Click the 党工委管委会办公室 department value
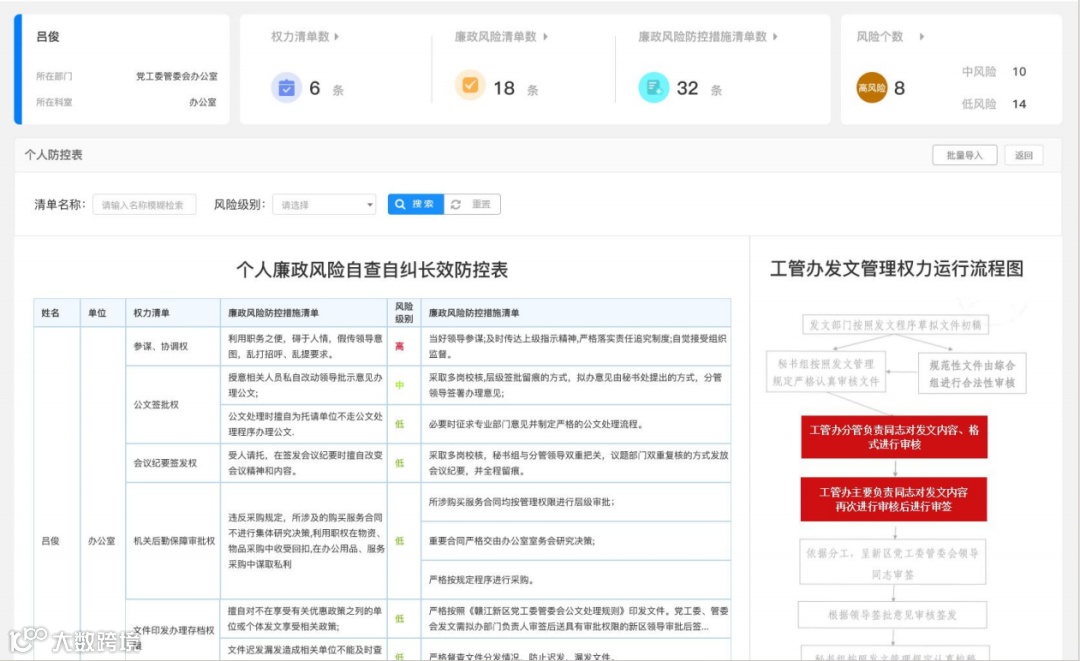Image resolution: width=1080 pixels, height=661 pixels. pyautogui.click(x=176, y=76)
